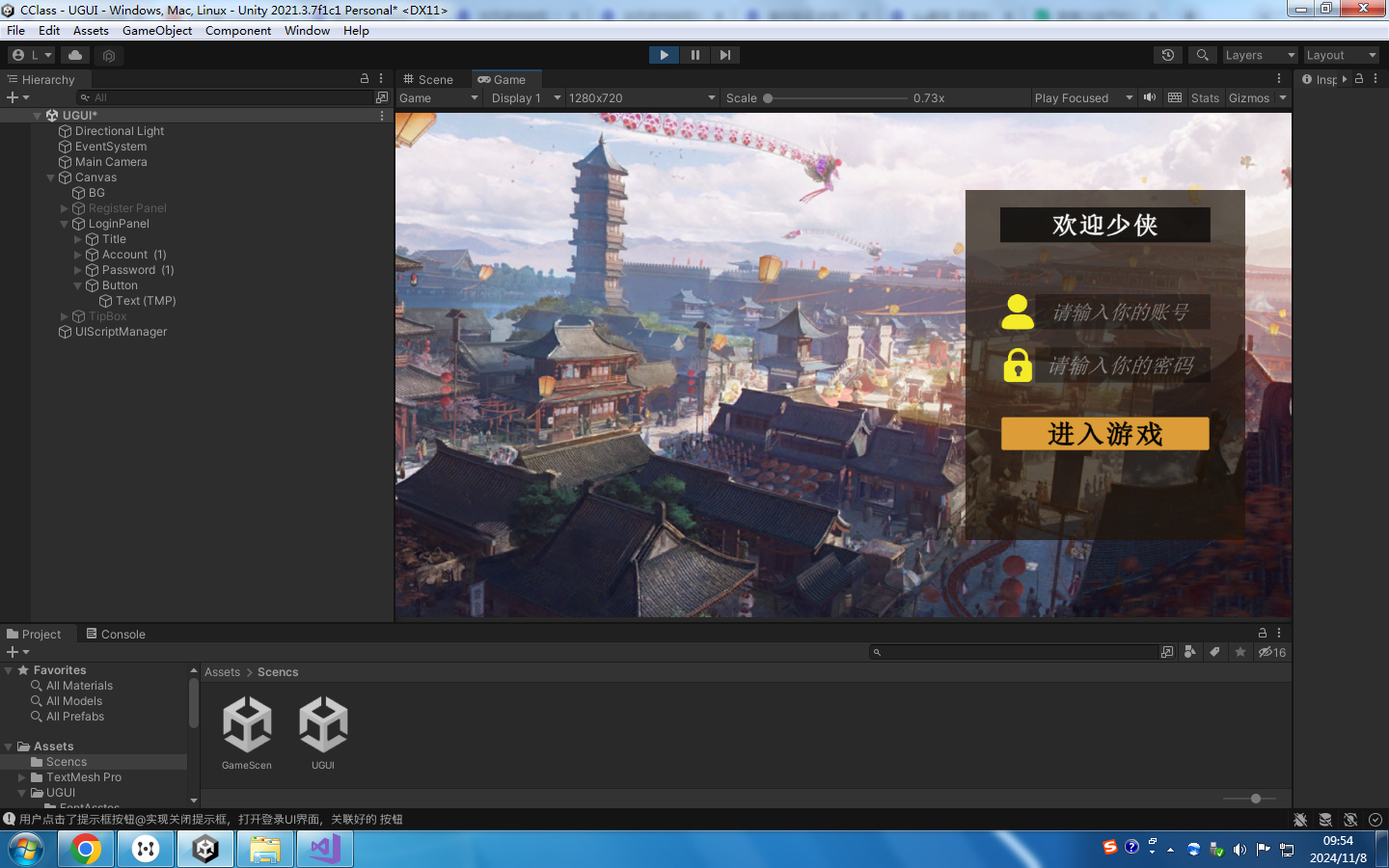Screen dimensions: 1389x868
Task: Toggle Gizmos in Game view
Action: (x=1249, y=97)
